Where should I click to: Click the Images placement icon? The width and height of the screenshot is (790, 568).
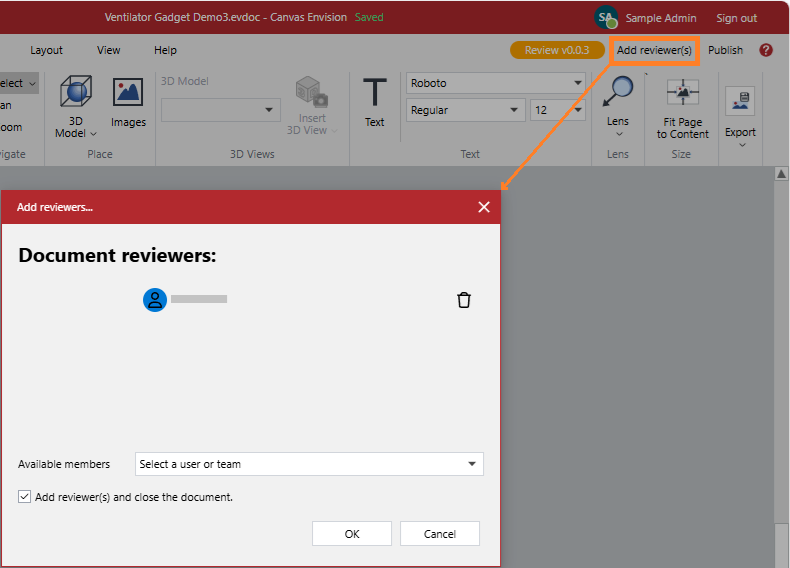click(128, 92)
